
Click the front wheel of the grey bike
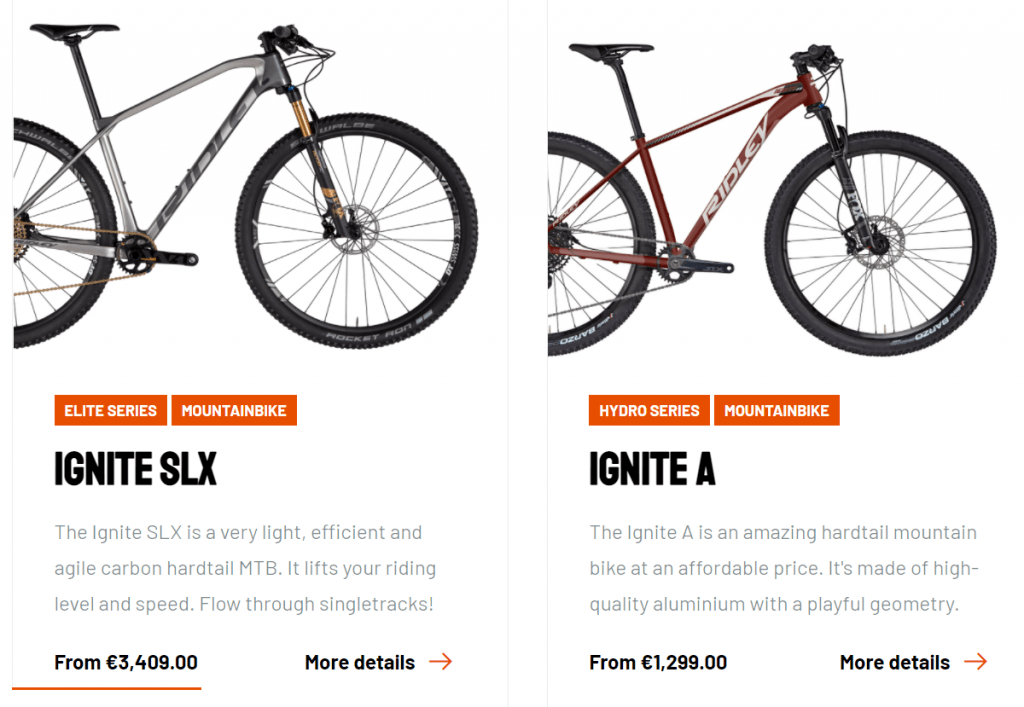point(357,230)
